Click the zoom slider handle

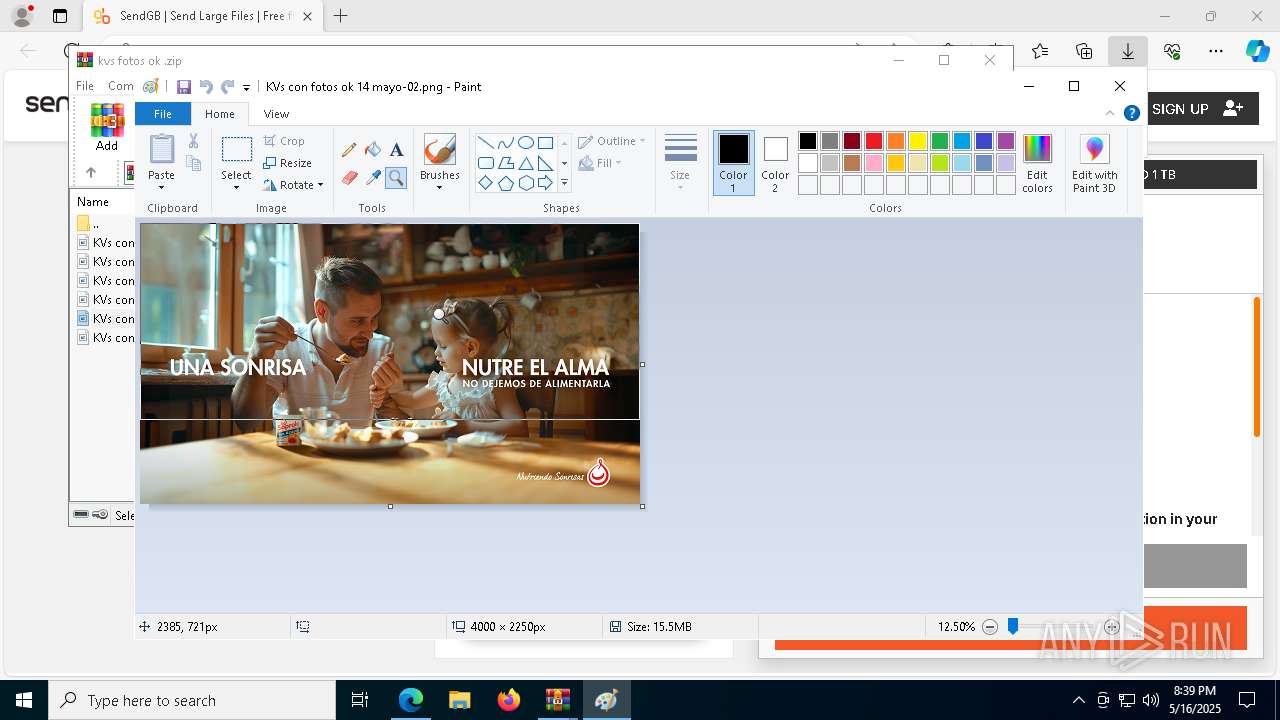point(1013,627)
